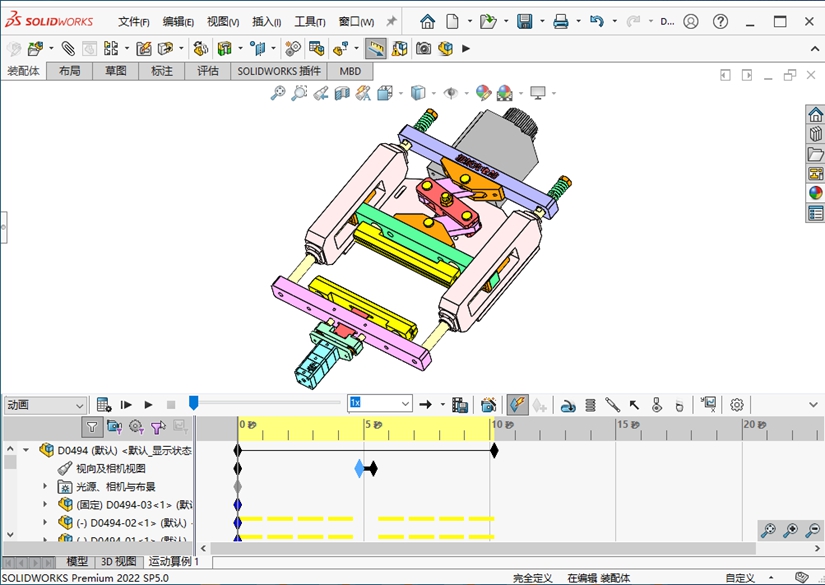Add a Spring to the motion study
The width and height of the screenshot is (825, 585).
[590, 405]
